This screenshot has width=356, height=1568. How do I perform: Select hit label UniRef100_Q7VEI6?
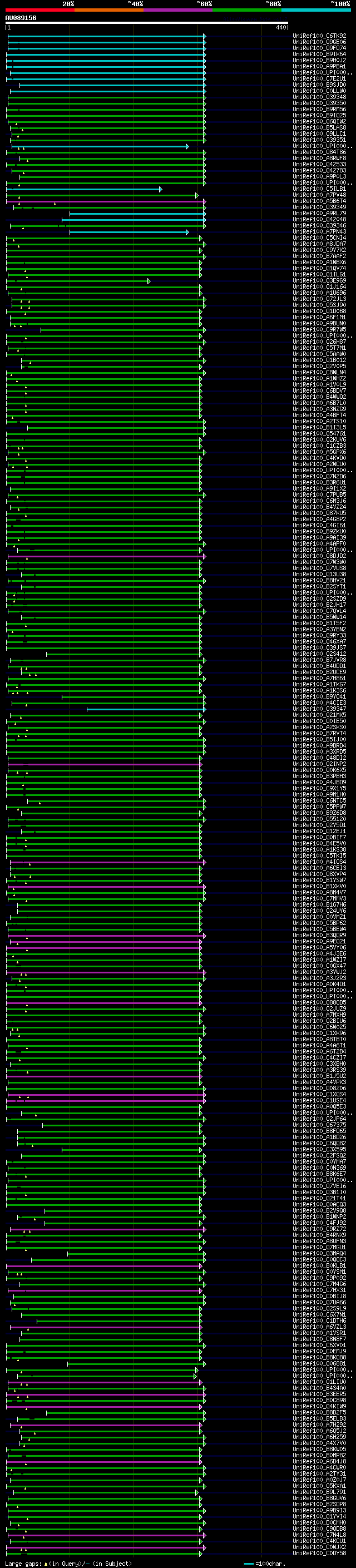[319, 1186]
